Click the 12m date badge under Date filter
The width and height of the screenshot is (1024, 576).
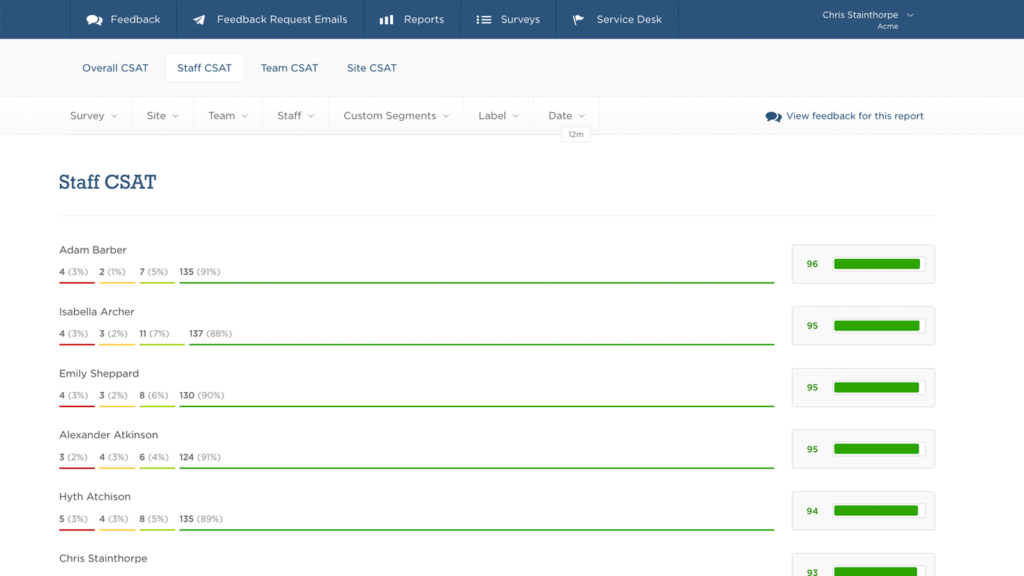click(x=575, y=133)
